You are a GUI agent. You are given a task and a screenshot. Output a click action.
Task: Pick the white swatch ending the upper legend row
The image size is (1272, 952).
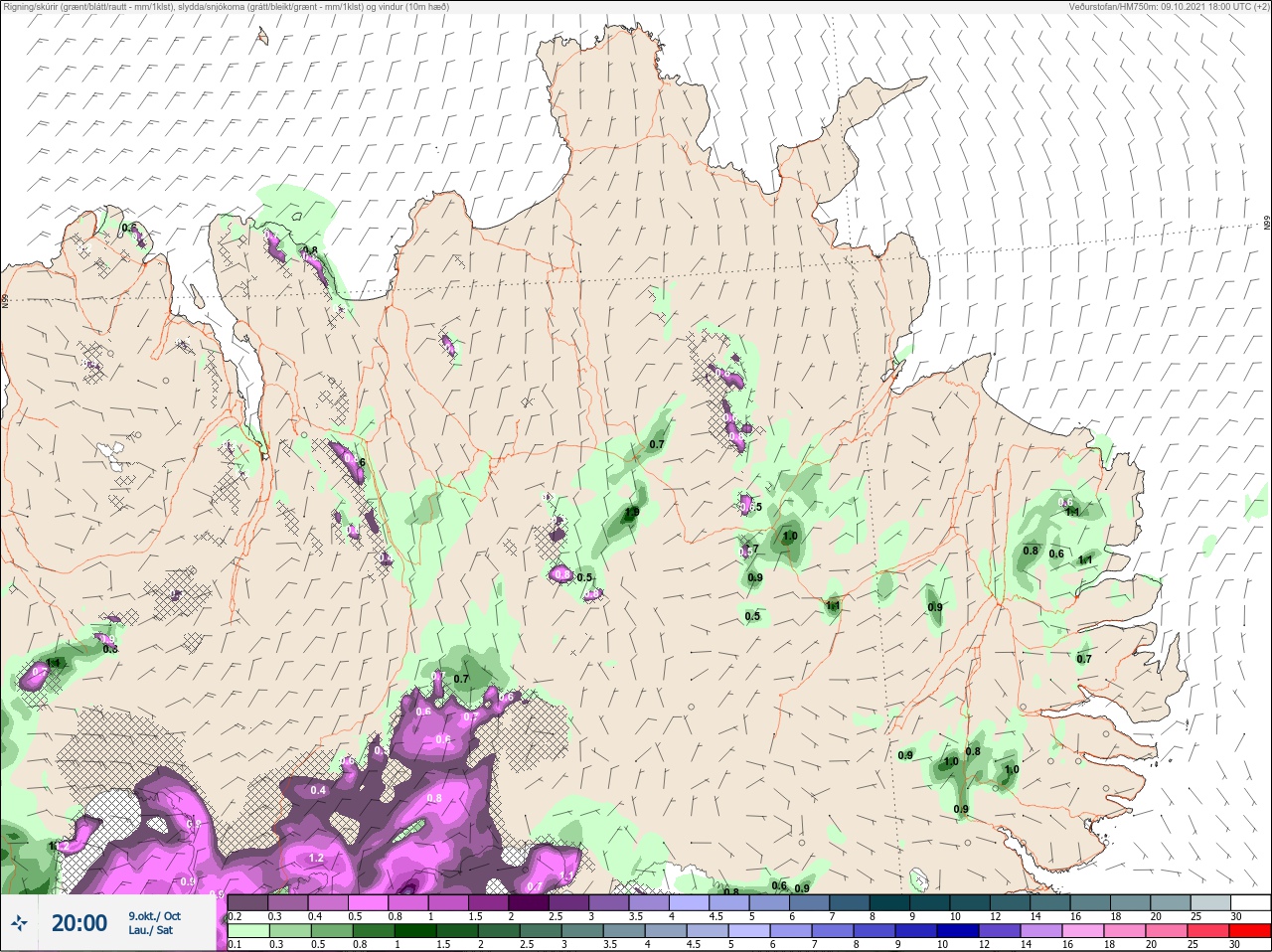1250,902
